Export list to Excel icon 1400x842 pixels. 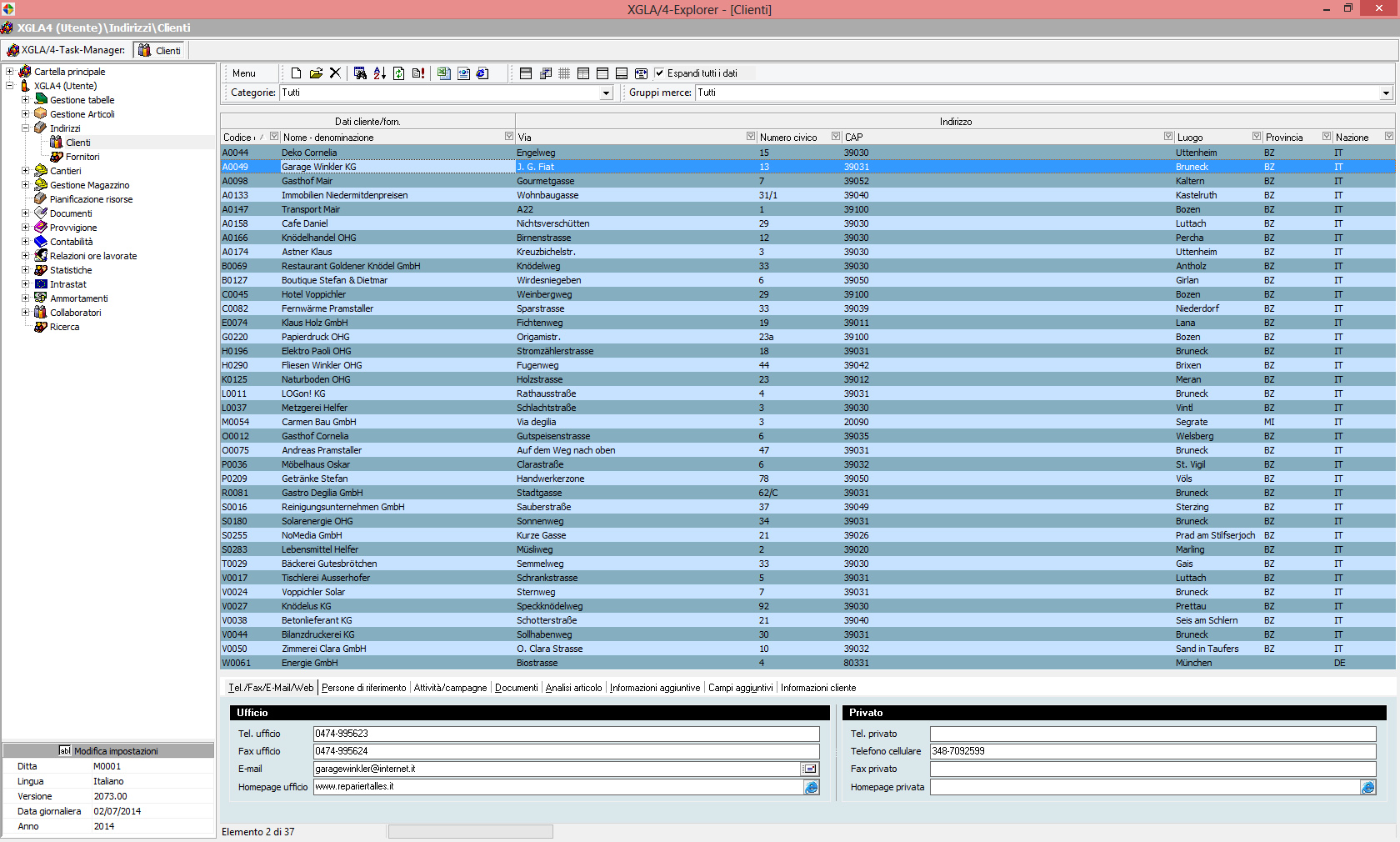443,73
